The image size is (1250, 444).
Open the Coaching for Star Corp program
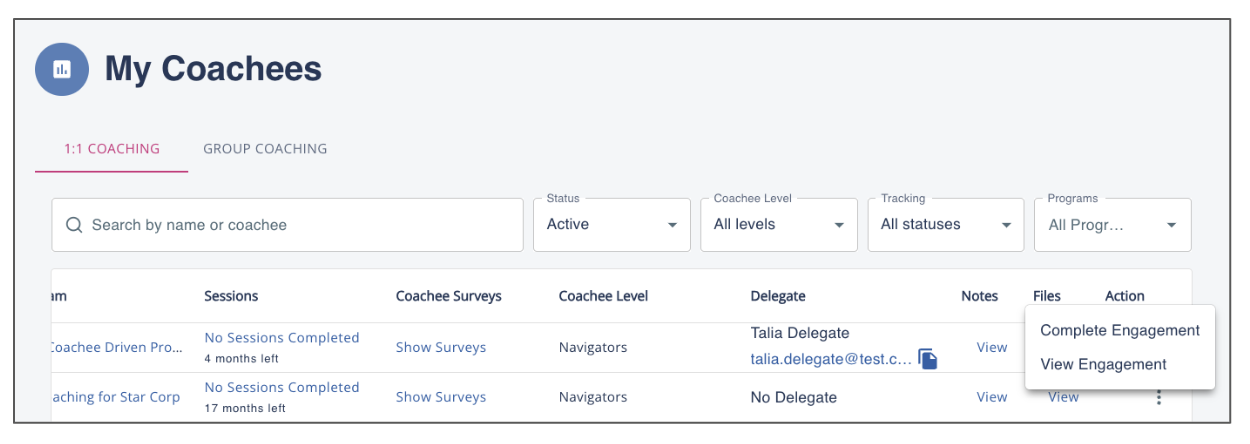pos(115,397)
